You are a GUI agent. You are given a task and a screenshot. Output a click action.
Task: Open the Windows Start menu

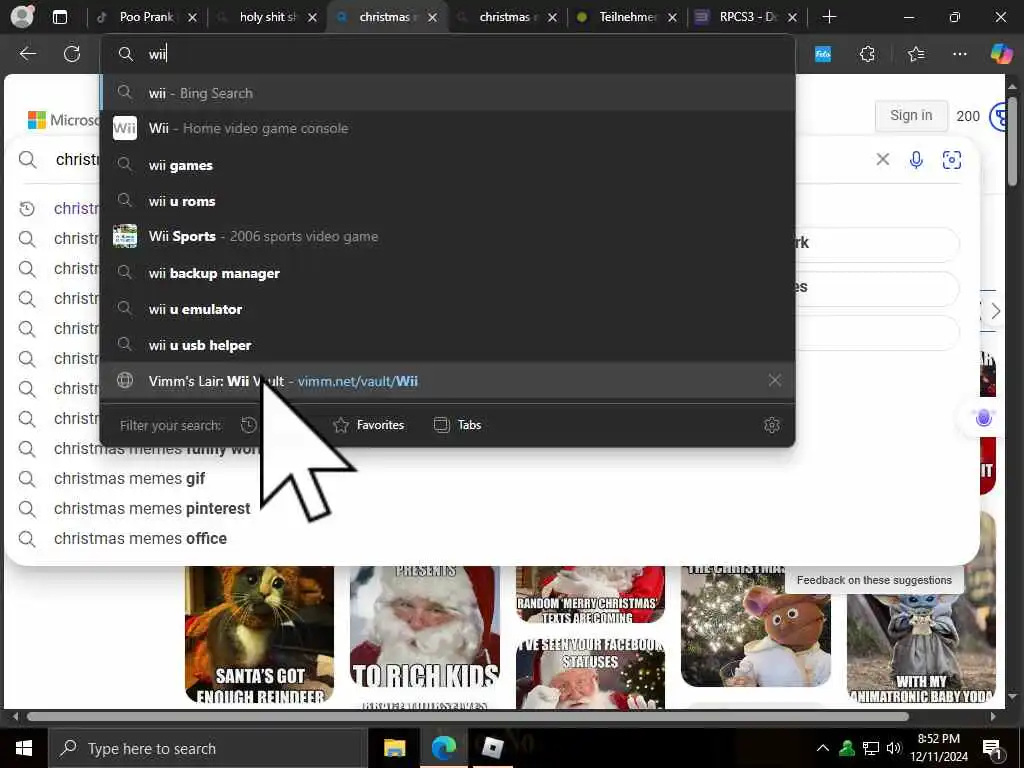tap(24, 748)
